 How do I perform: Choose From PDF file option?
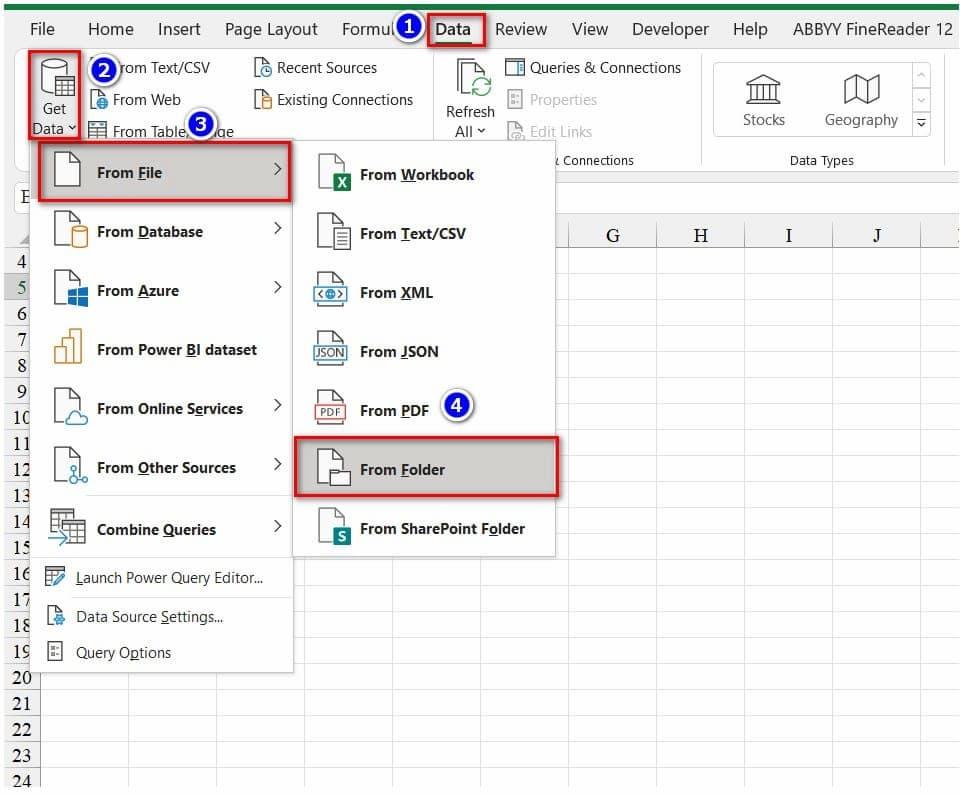click(x=393, y=411)
